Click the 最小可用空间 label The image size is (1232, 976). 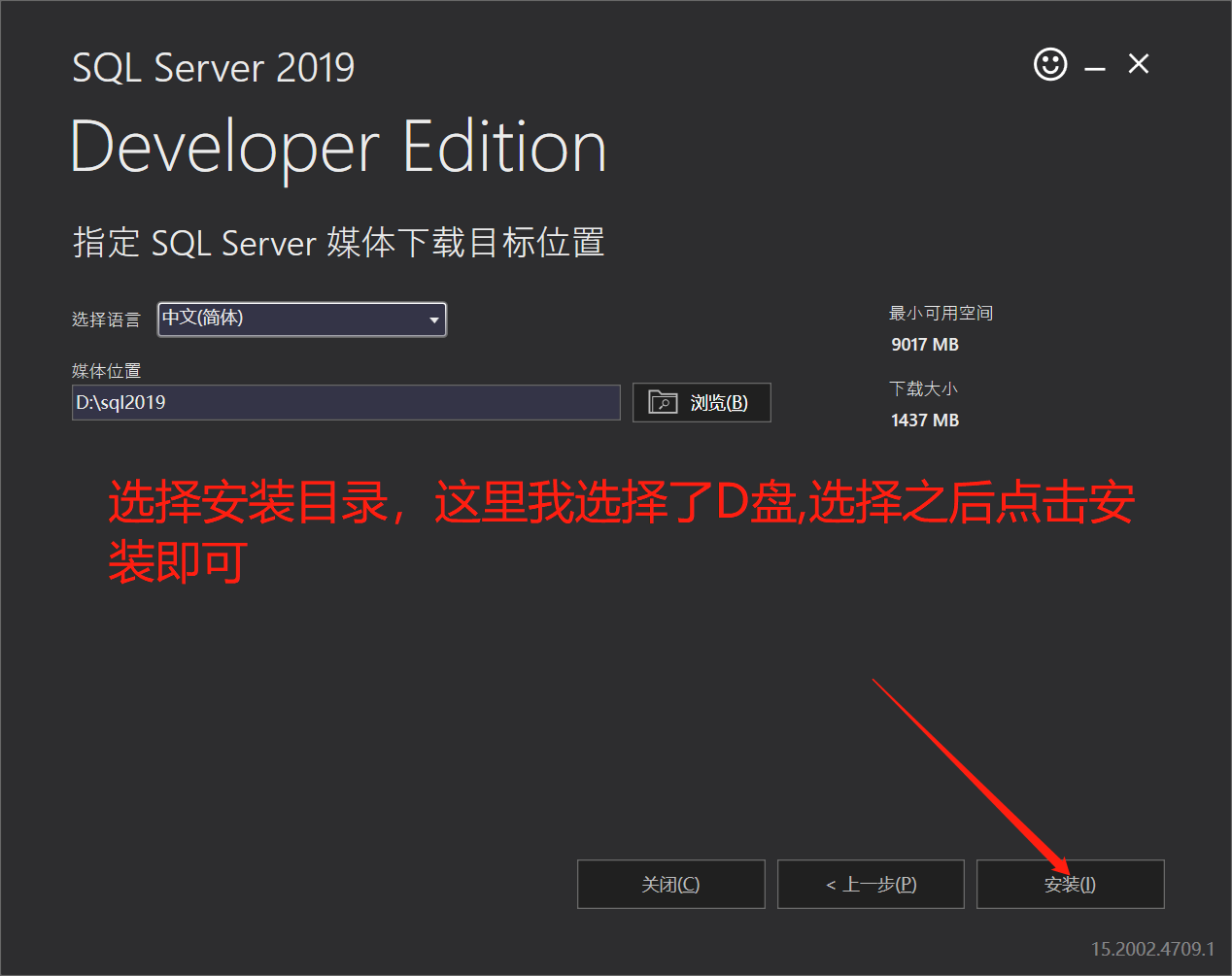pos(941,313)
